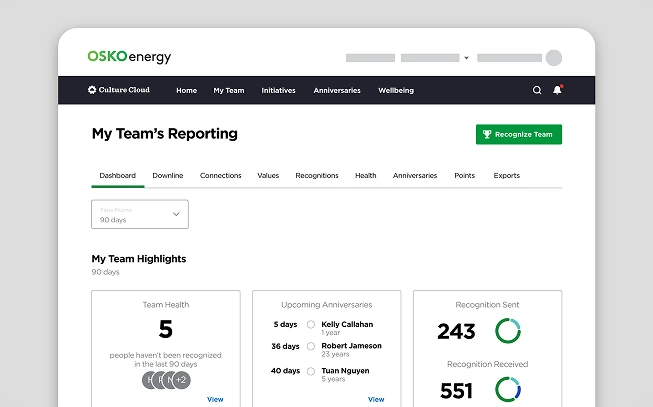Click the Recognition Sent donut chart
653x407 pixels.
pyautogui.click(x=508, y=331)
